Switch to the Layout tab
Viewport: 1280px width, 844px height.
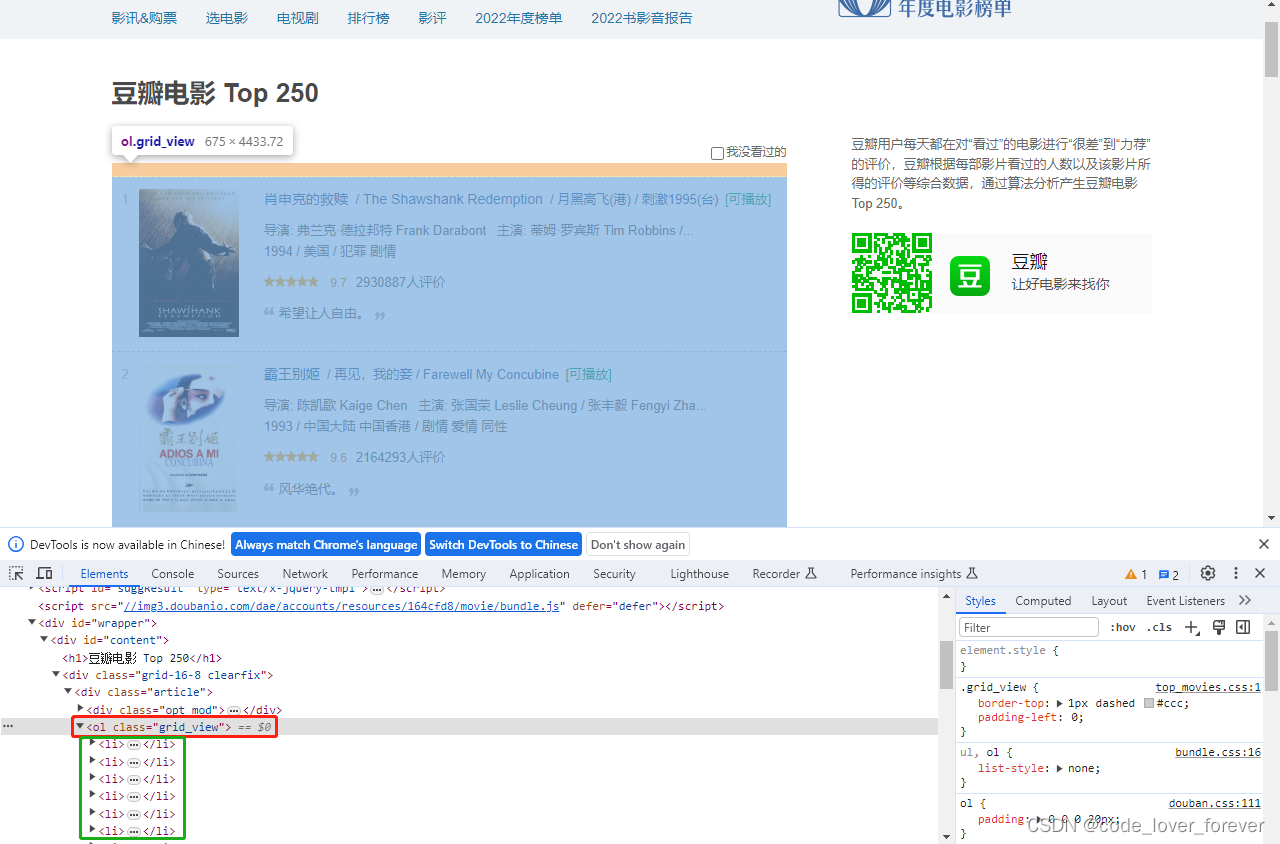1109,600
